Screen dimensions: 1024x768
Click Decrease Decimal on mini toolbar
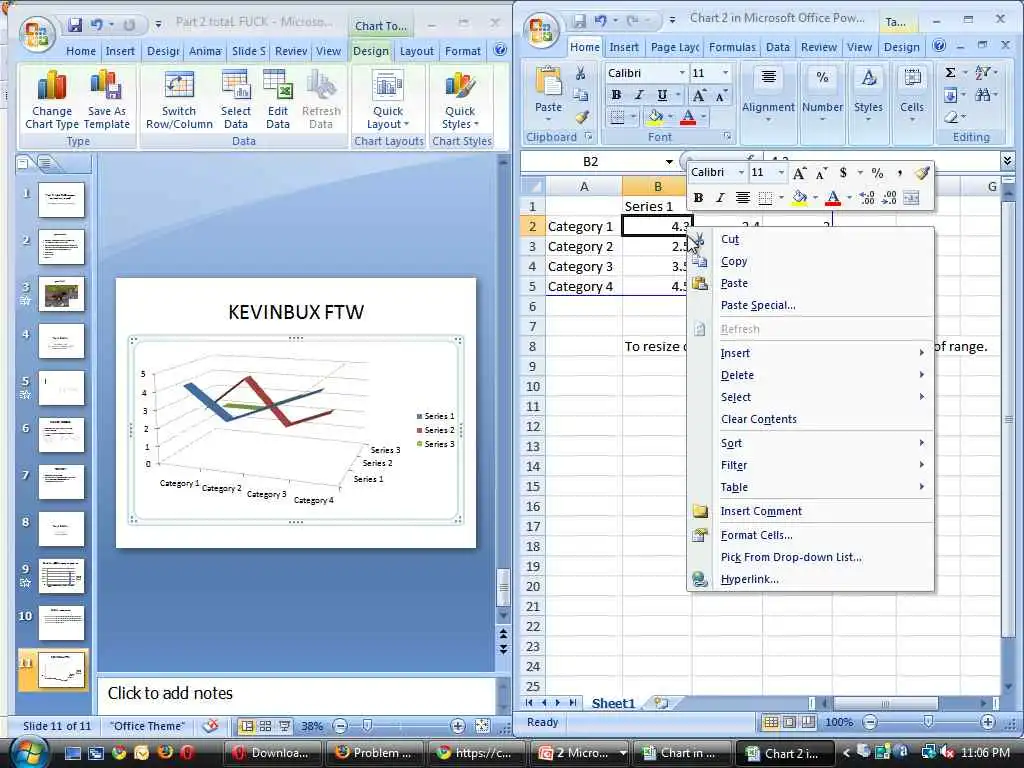point(889,198)
